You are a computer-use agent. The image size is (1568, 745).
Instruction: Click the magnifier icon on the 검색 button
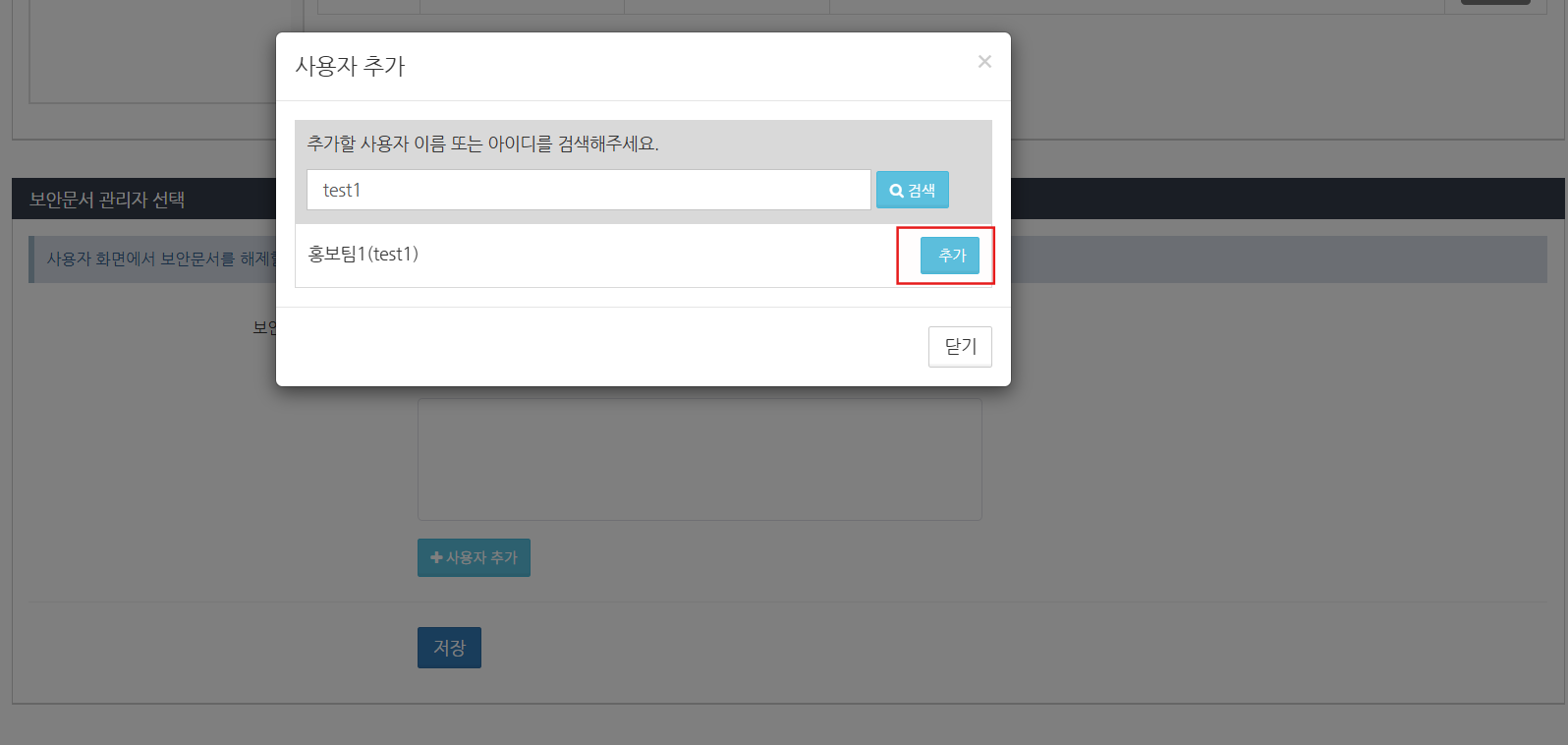point(896,191)
